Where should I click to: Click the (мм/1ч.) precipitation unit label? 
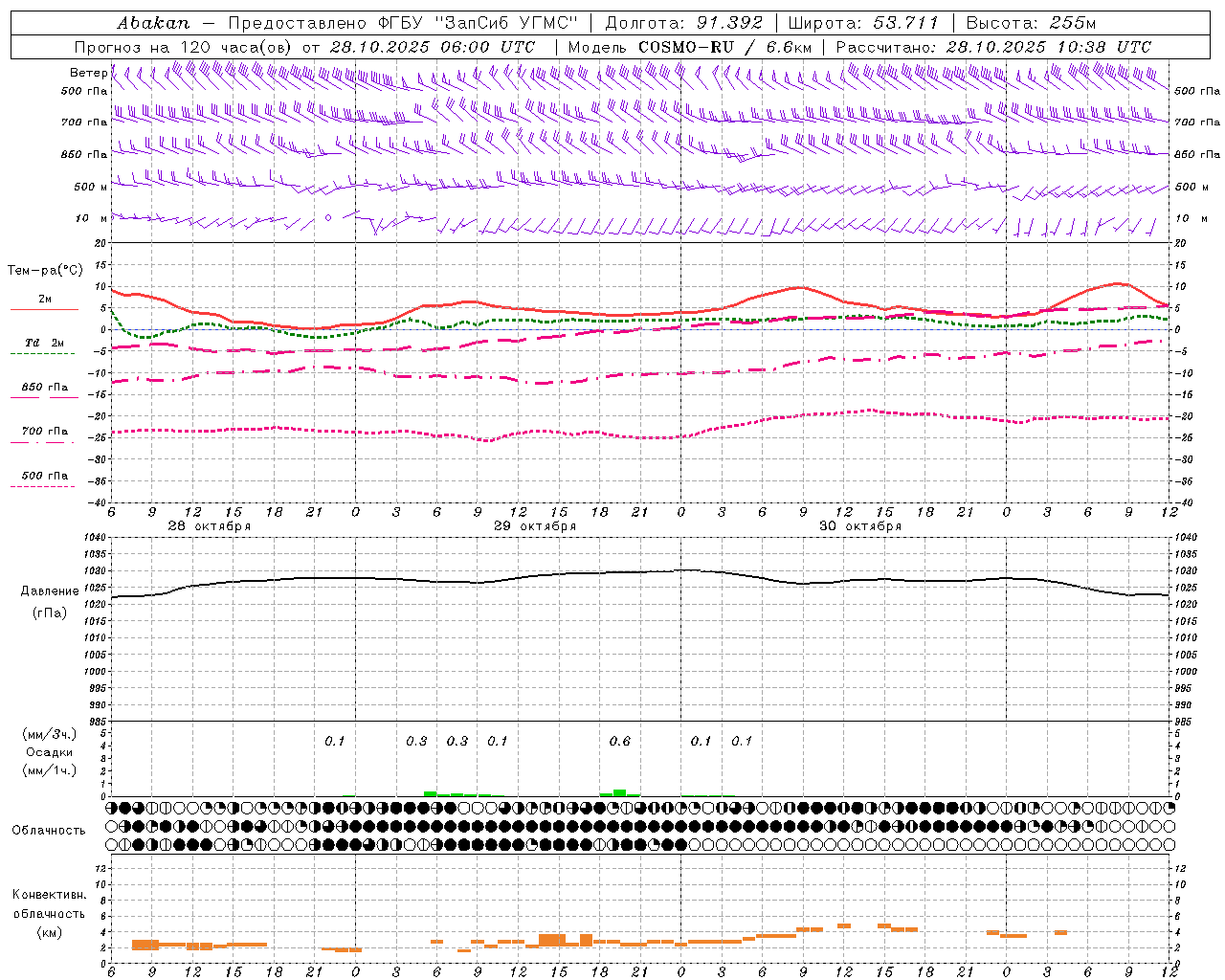50,770
